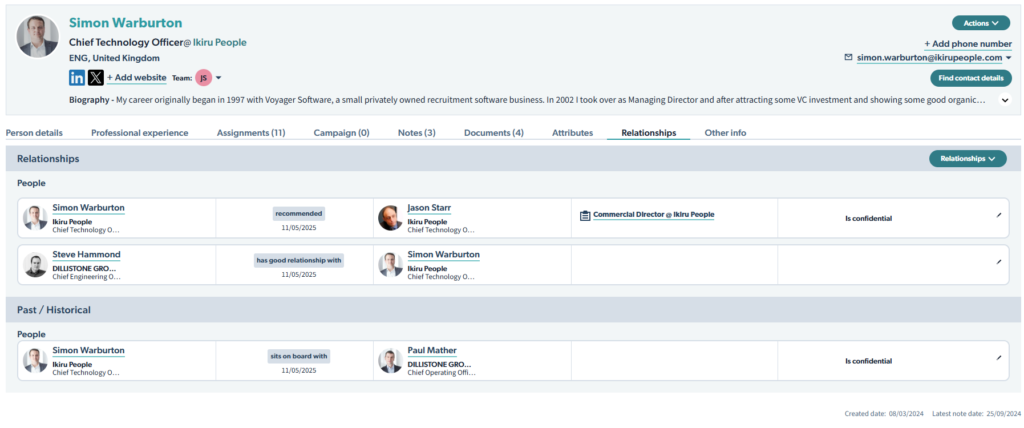Switch to the Person details tab
This screenshot has width=1024, height=428.
35,133
